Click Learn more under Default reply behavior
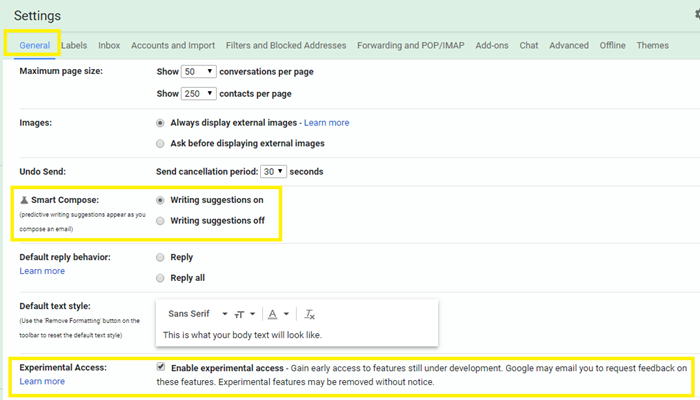The width and height of the screenshot is (700, 400). point(42,271)
